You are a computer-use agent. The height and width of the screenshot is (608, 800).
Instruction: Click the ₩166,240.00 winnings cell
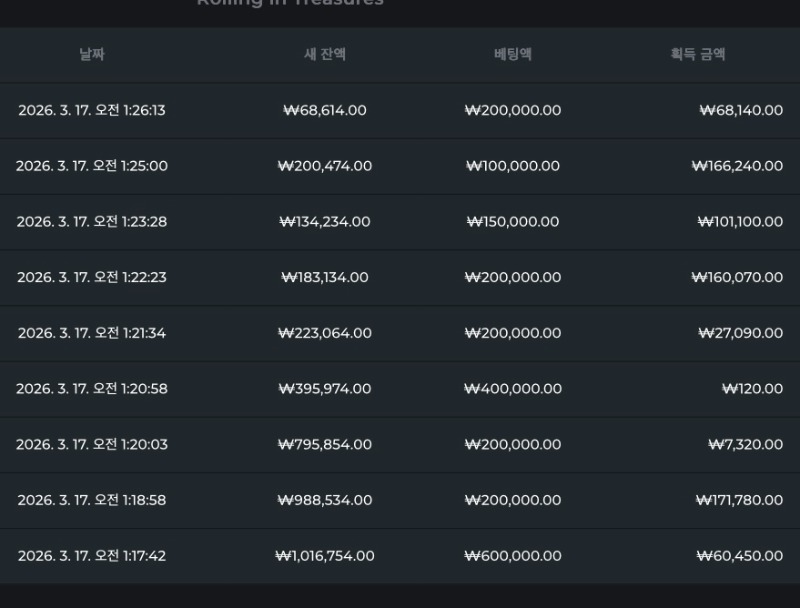pos(737,166)
